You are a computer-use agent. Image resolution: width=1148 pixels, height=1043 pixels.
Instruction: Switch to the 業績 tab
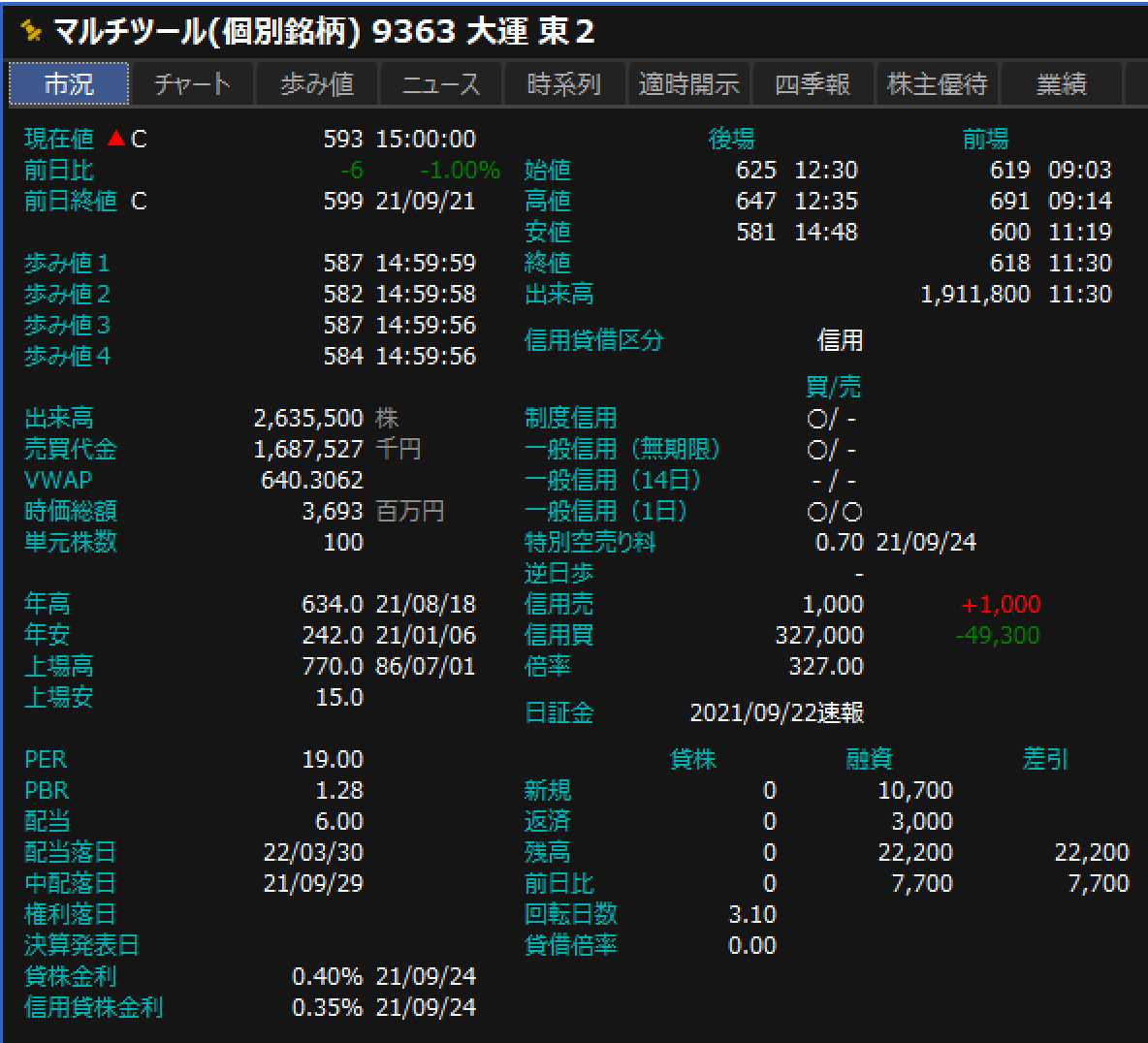(1061, 84)
